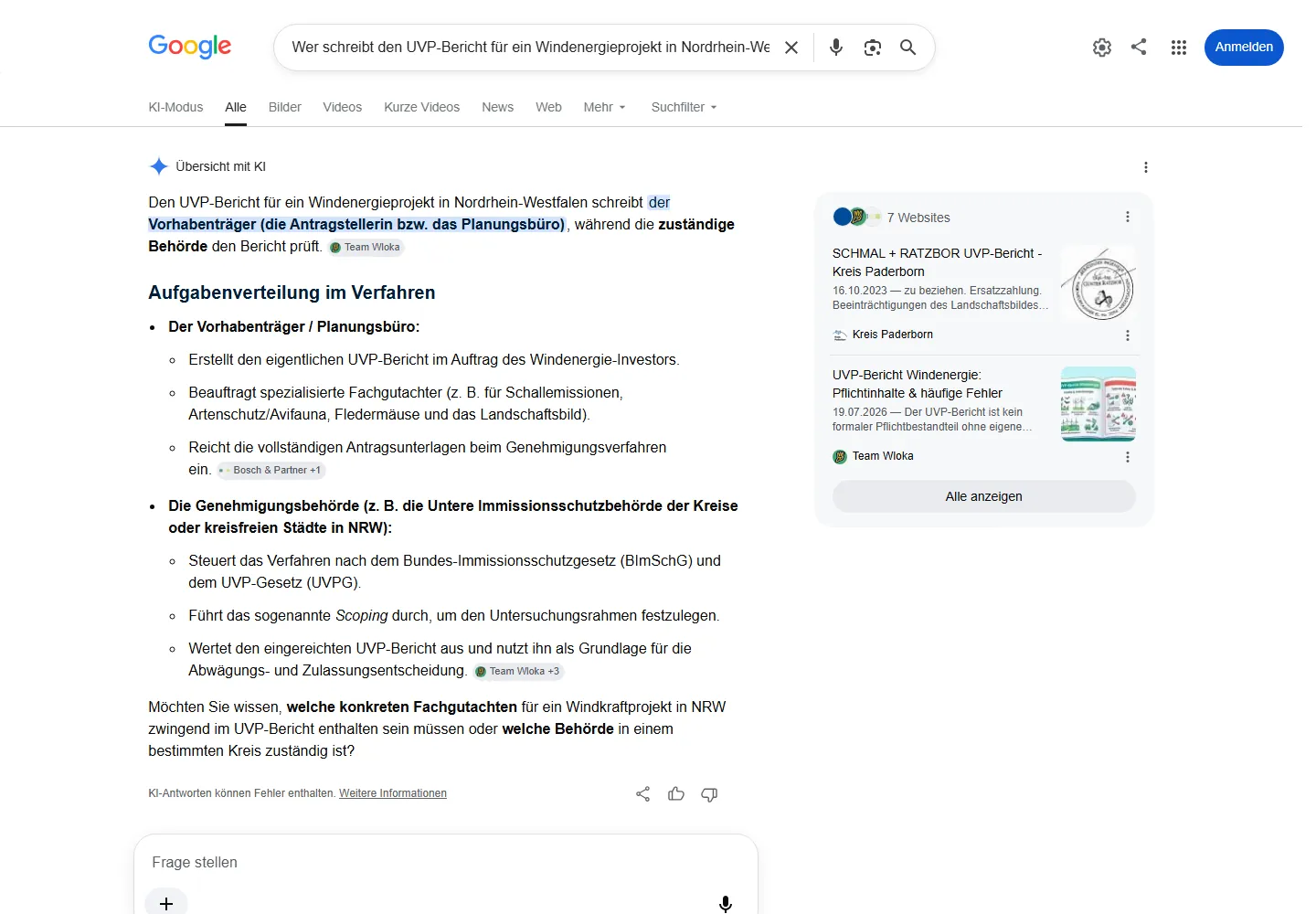Screen dimensions: 1316x914
Task: Open SCHMAL + RATZBOR UVP-Bericht result
Action: point(937,262)
